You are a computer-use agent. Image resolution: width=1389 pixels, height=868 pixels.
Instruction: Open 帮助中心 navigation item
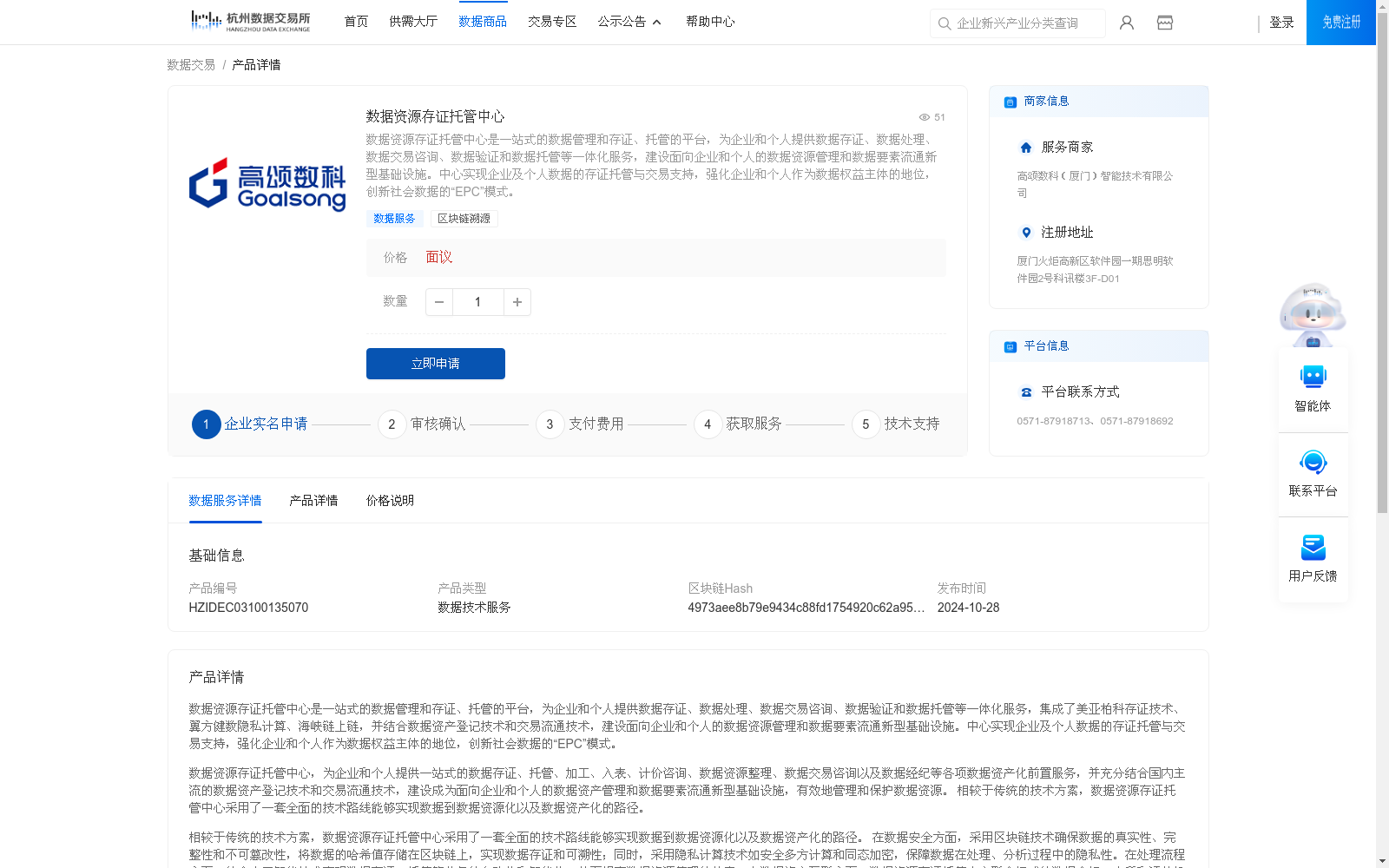pyautogui.click(x=710, y=22)
